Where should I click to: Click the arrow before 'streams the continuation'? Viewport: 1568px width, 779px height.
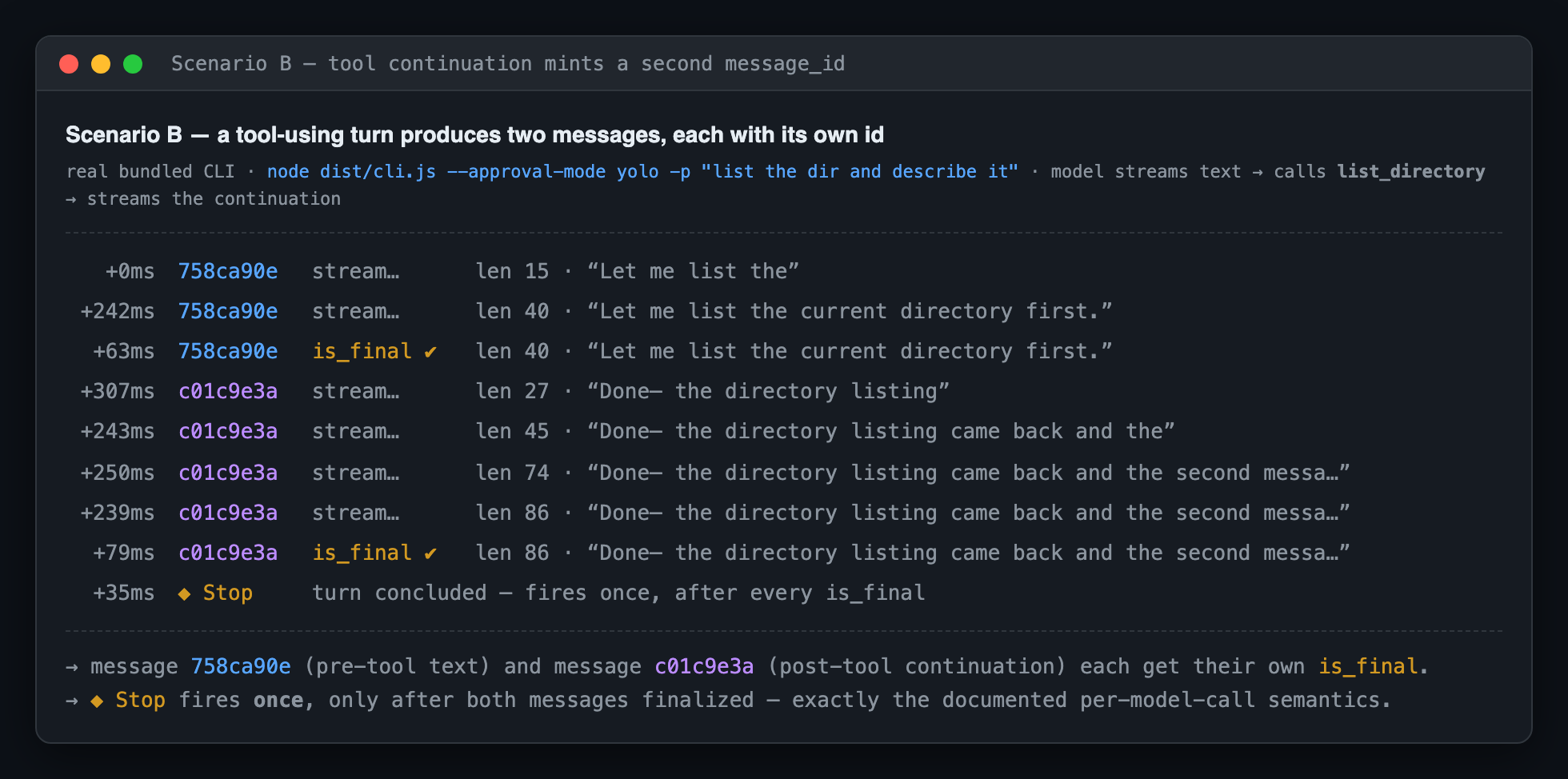tap(71, 199)
